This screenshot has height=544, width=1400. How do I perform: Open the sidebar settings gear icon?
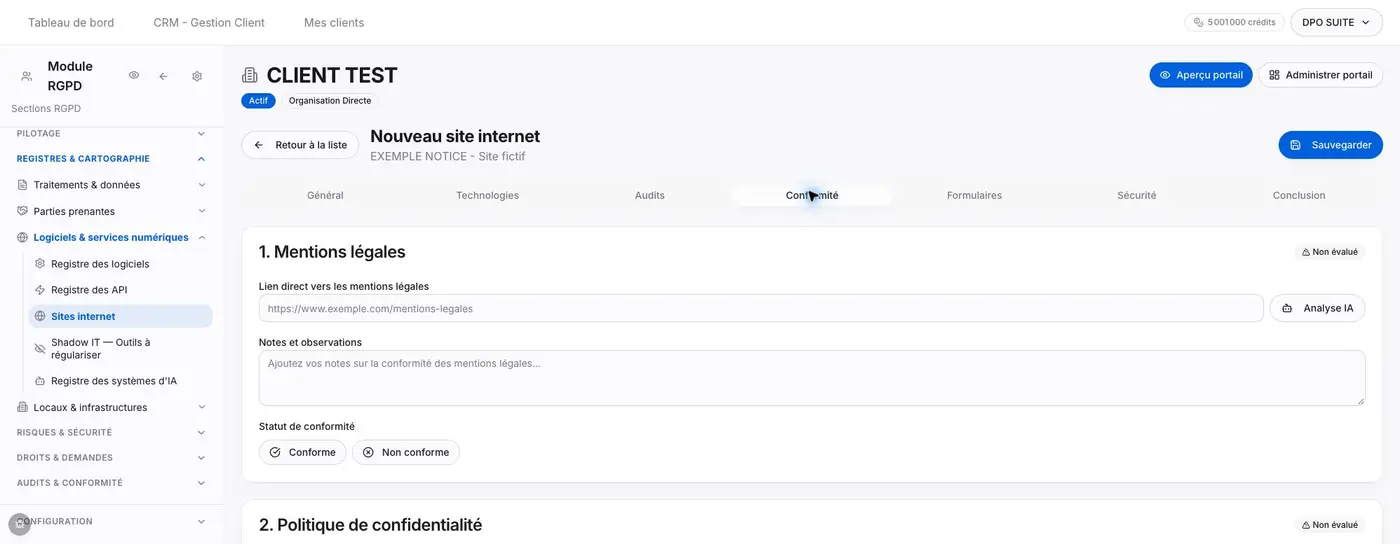[x=197, y=76]
